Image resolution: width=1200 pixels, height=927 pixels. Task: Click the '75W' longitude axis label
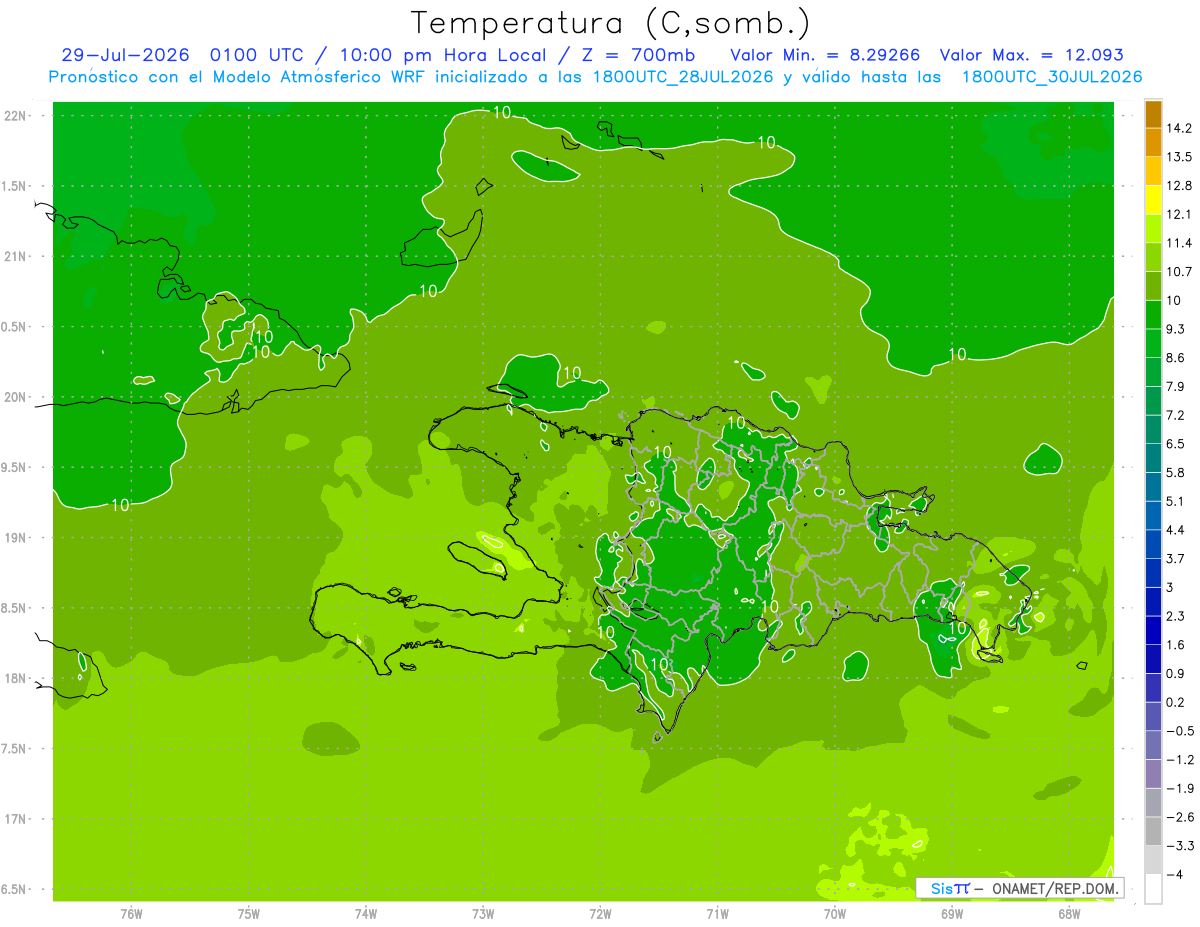(x=249, y=914)
